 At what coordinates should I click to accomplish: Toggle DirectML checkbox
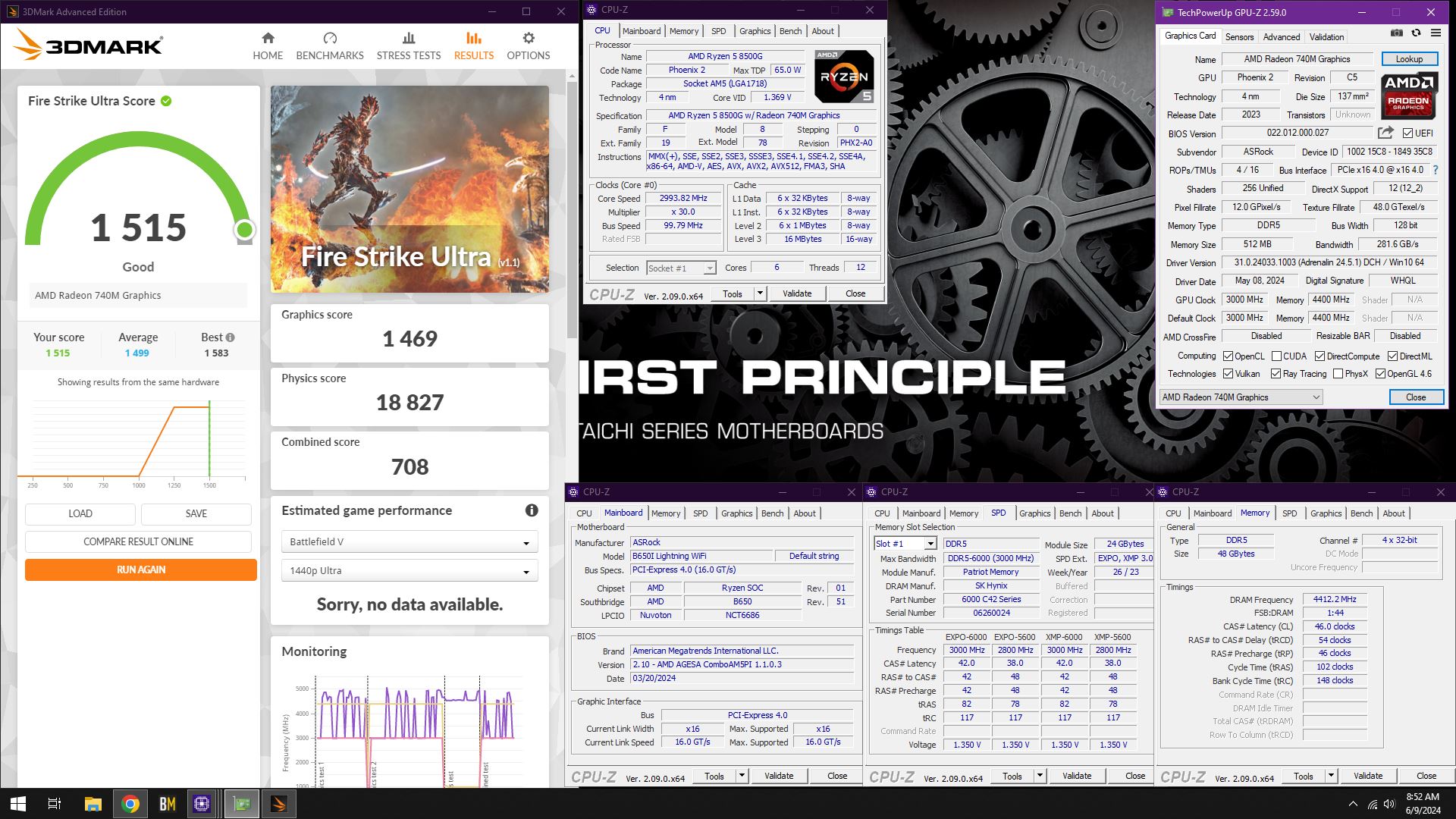(1392, 356)
